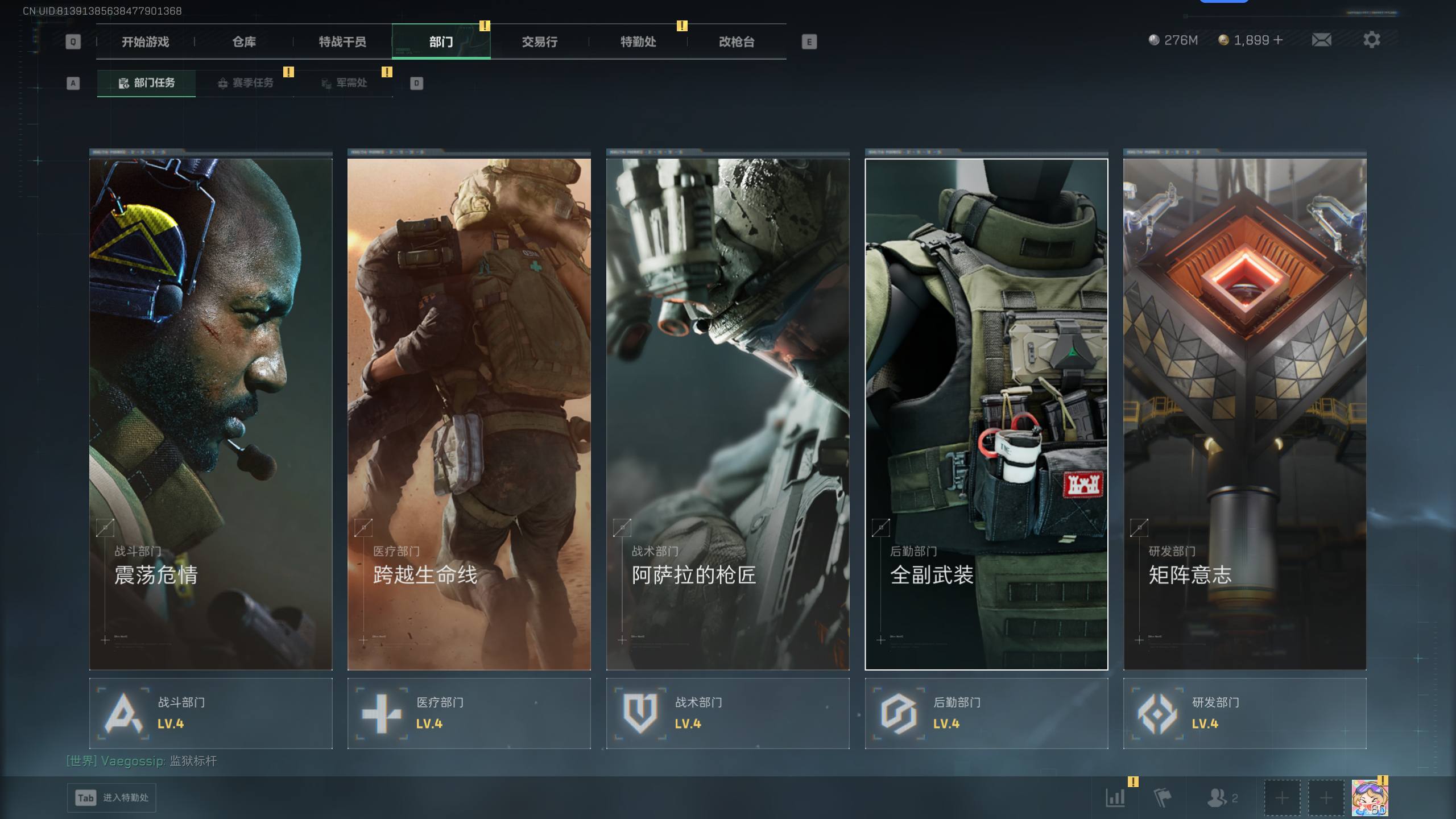
Task: Click the world chat message line
Action: click(142, 761)
